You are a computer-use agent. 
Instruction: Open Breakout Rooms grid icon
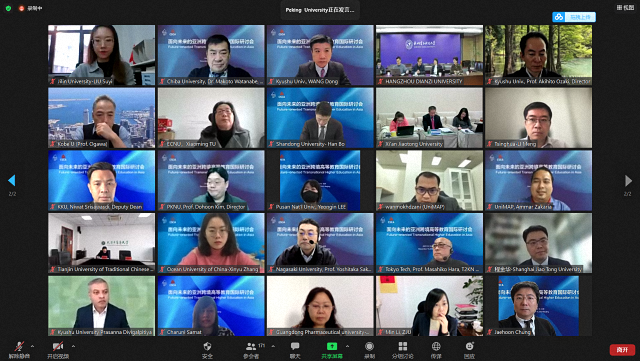point(402,350)
